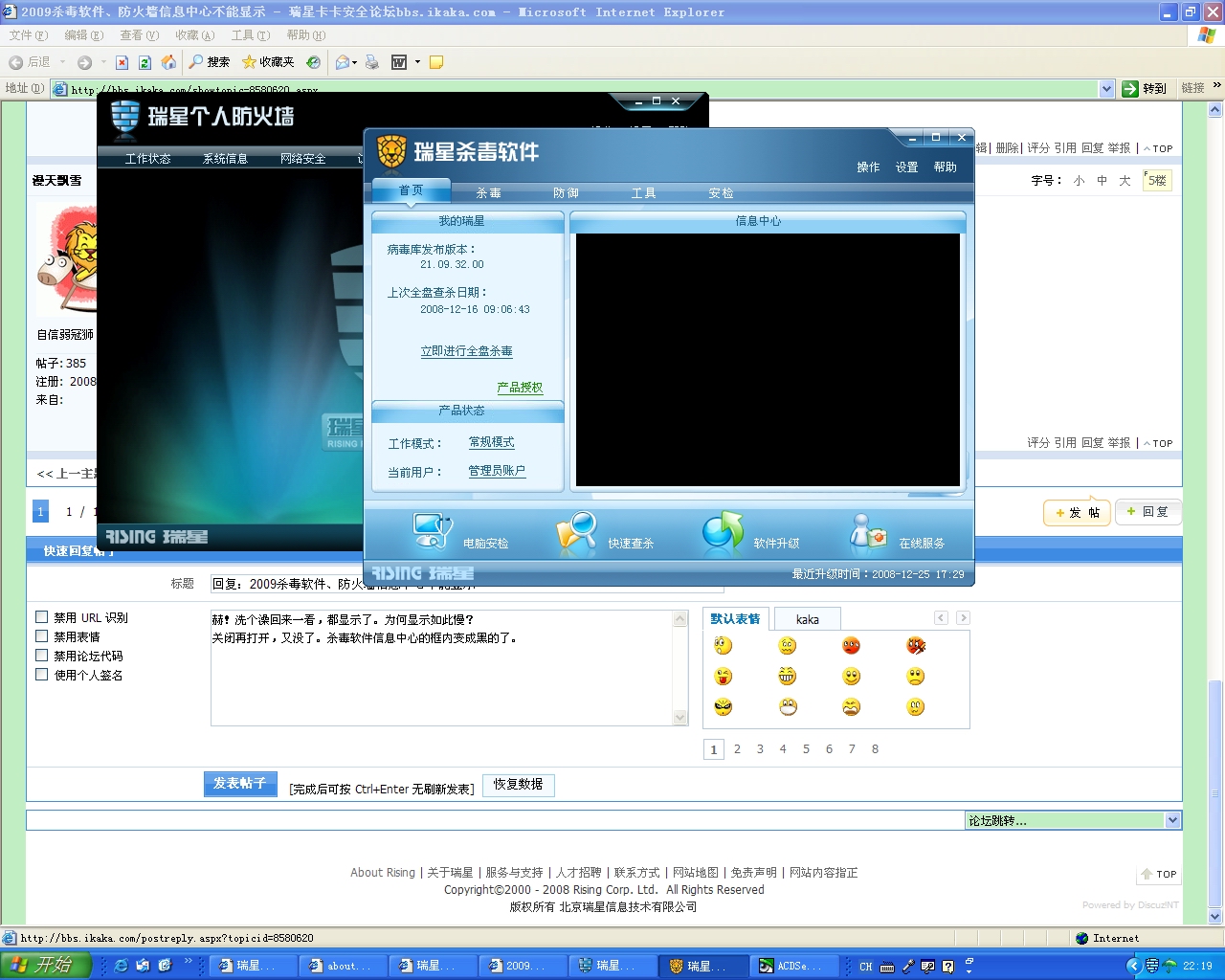The height and width of the screenshot is (980, 1225).
Task: Click 帮助 menu in Rising Antivirus
Action: tap(945, 167)
